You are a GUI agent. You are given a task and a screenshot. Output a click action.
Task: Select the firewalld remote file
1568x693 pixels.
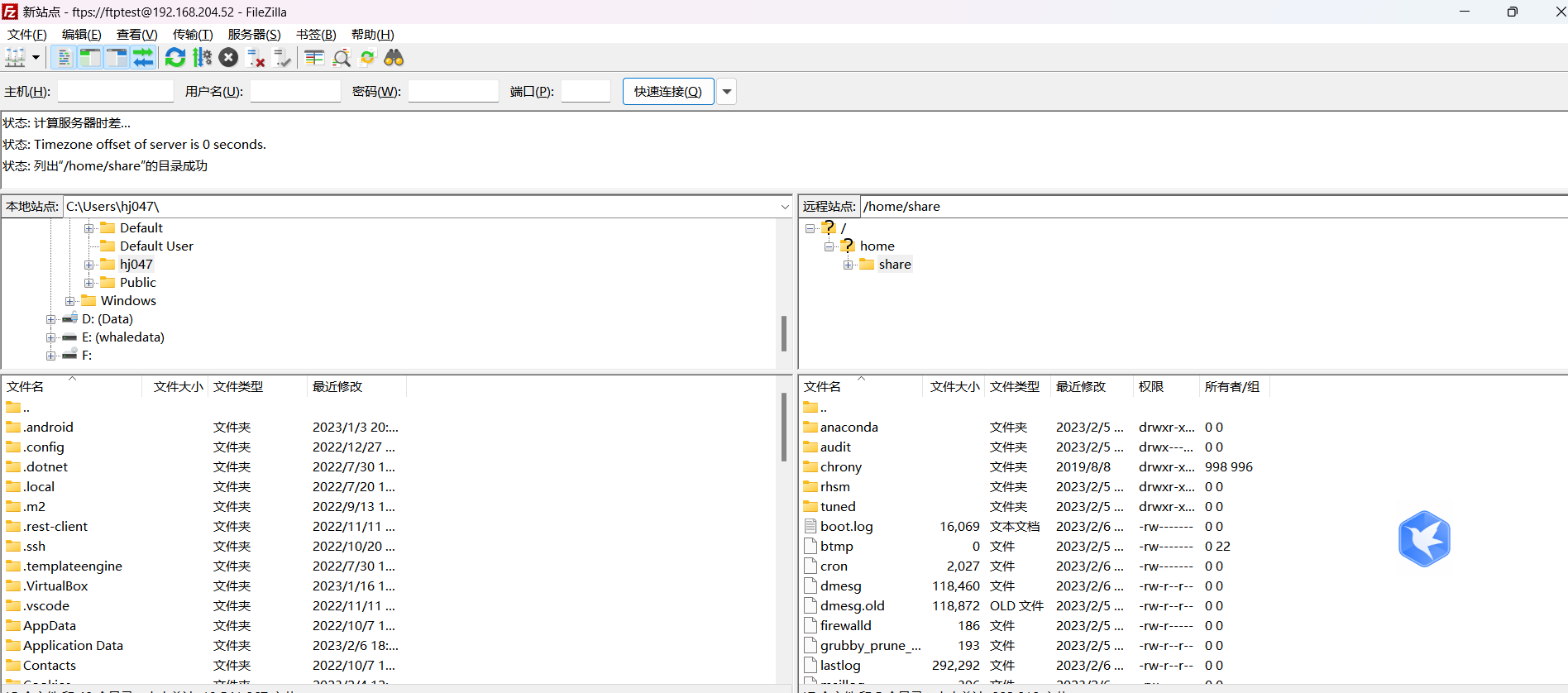(845, 626)
